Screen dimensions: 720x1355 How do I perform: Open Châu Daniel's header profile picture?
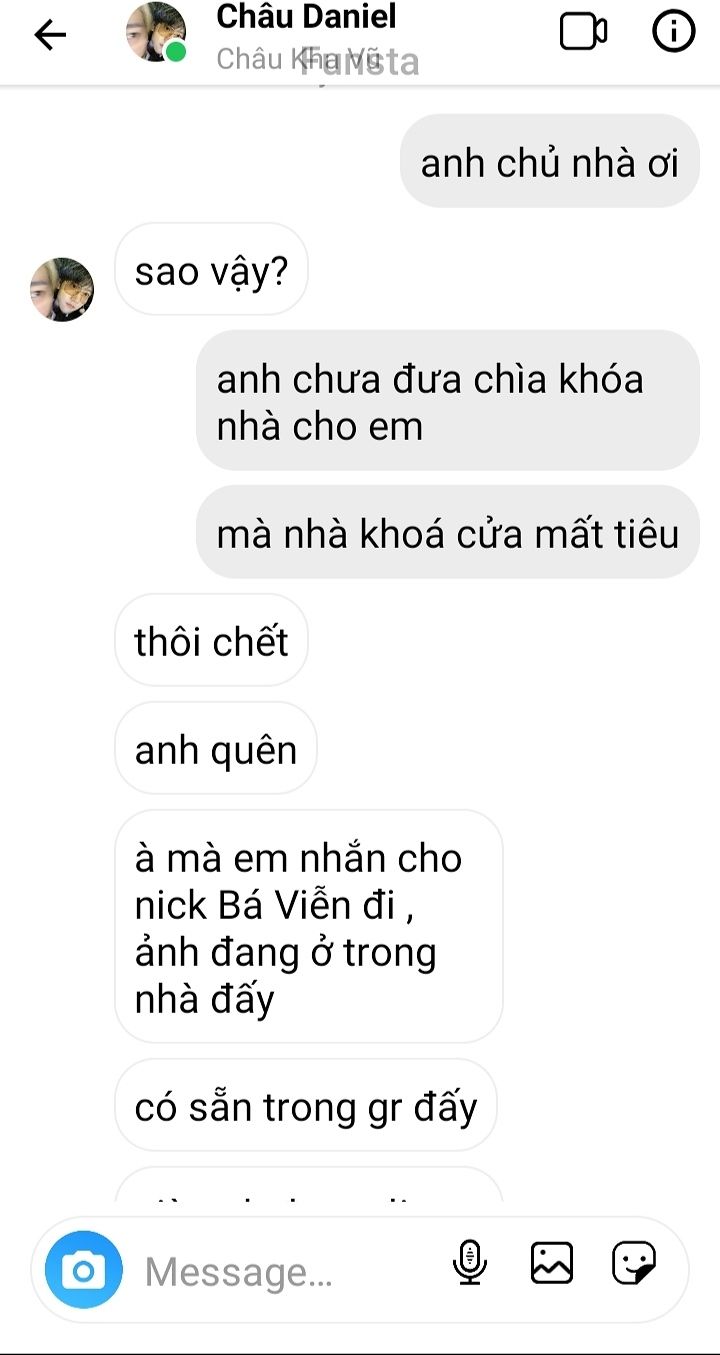[x=156, y=32]
